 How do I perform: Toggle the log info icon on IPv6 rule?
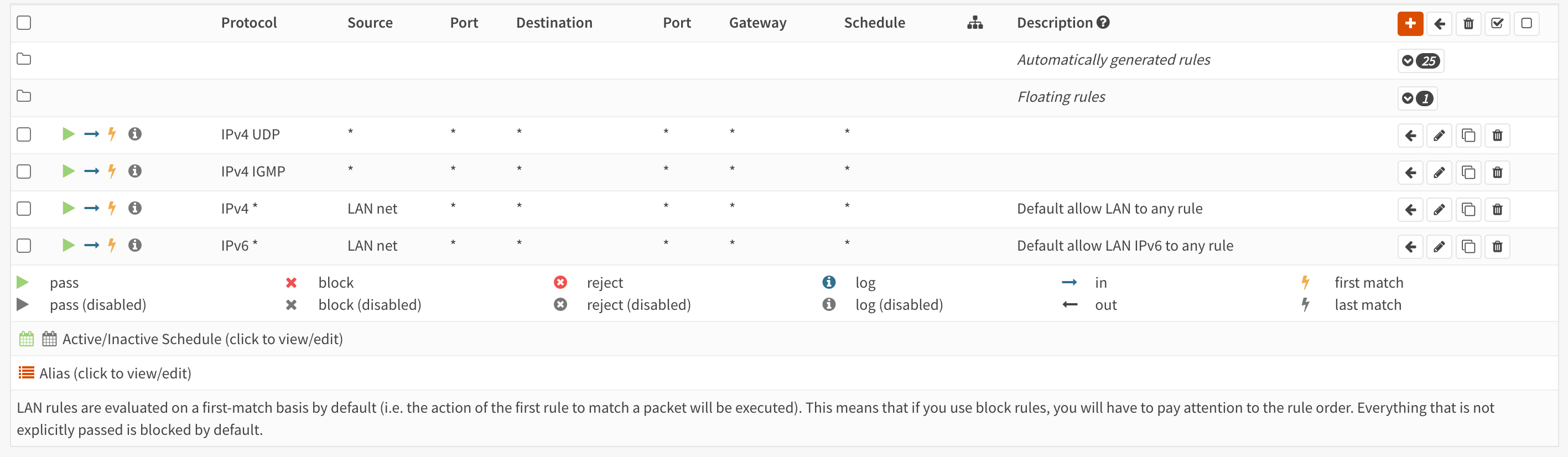(135, 245)
